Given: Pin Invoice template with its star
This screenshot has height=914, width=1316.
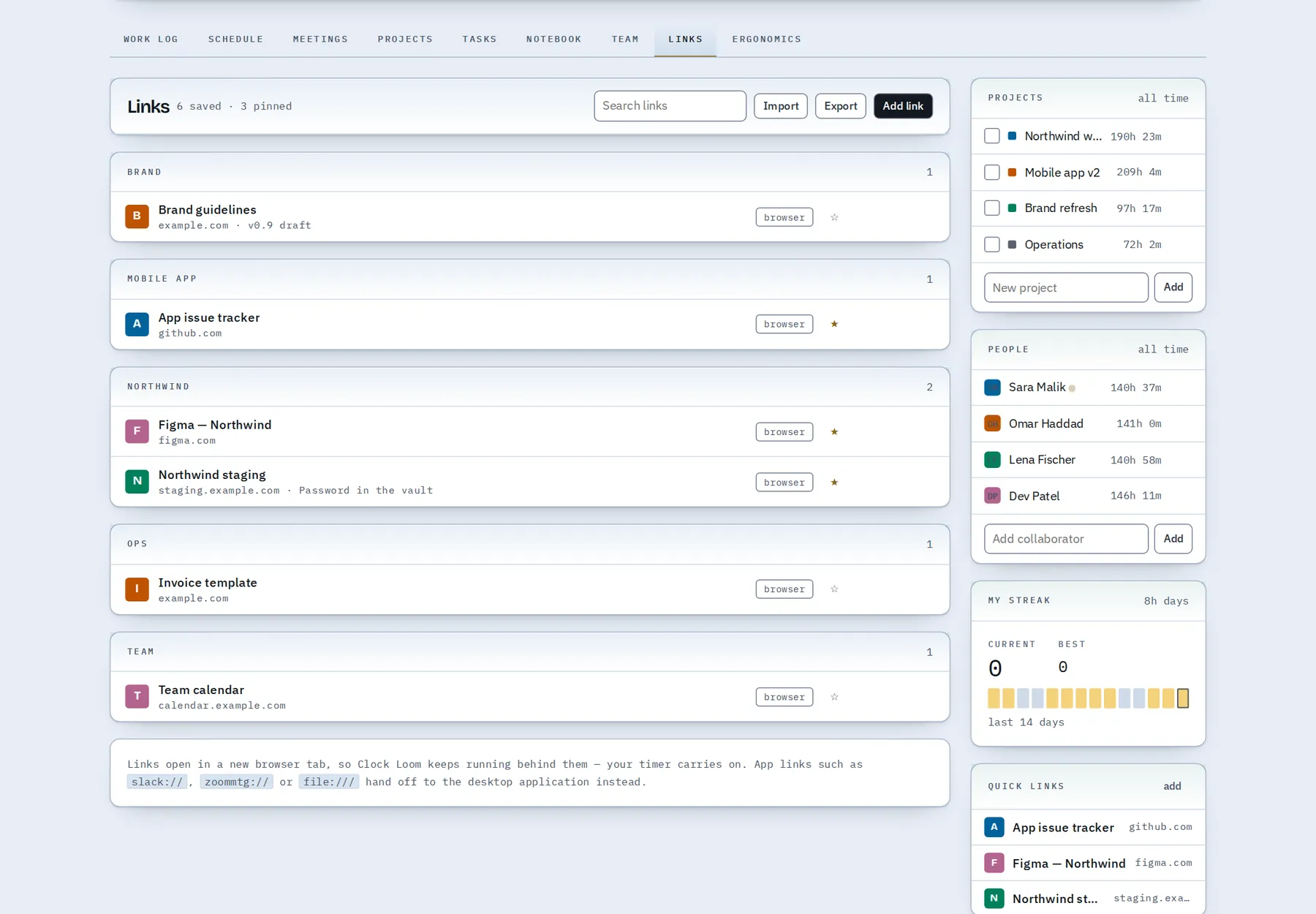Looking at the screenshot, I should tap(834, 589).
